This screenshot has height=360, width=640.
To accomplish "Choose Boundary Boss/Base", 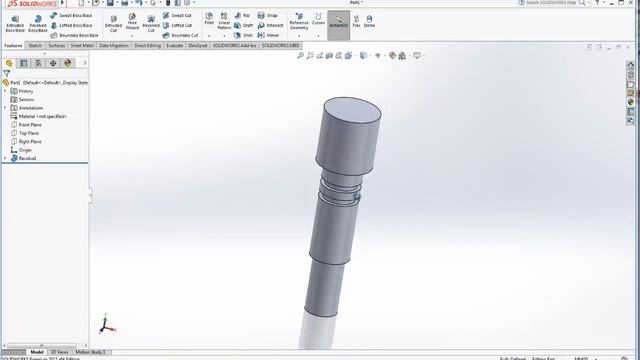I will point(74,36).
